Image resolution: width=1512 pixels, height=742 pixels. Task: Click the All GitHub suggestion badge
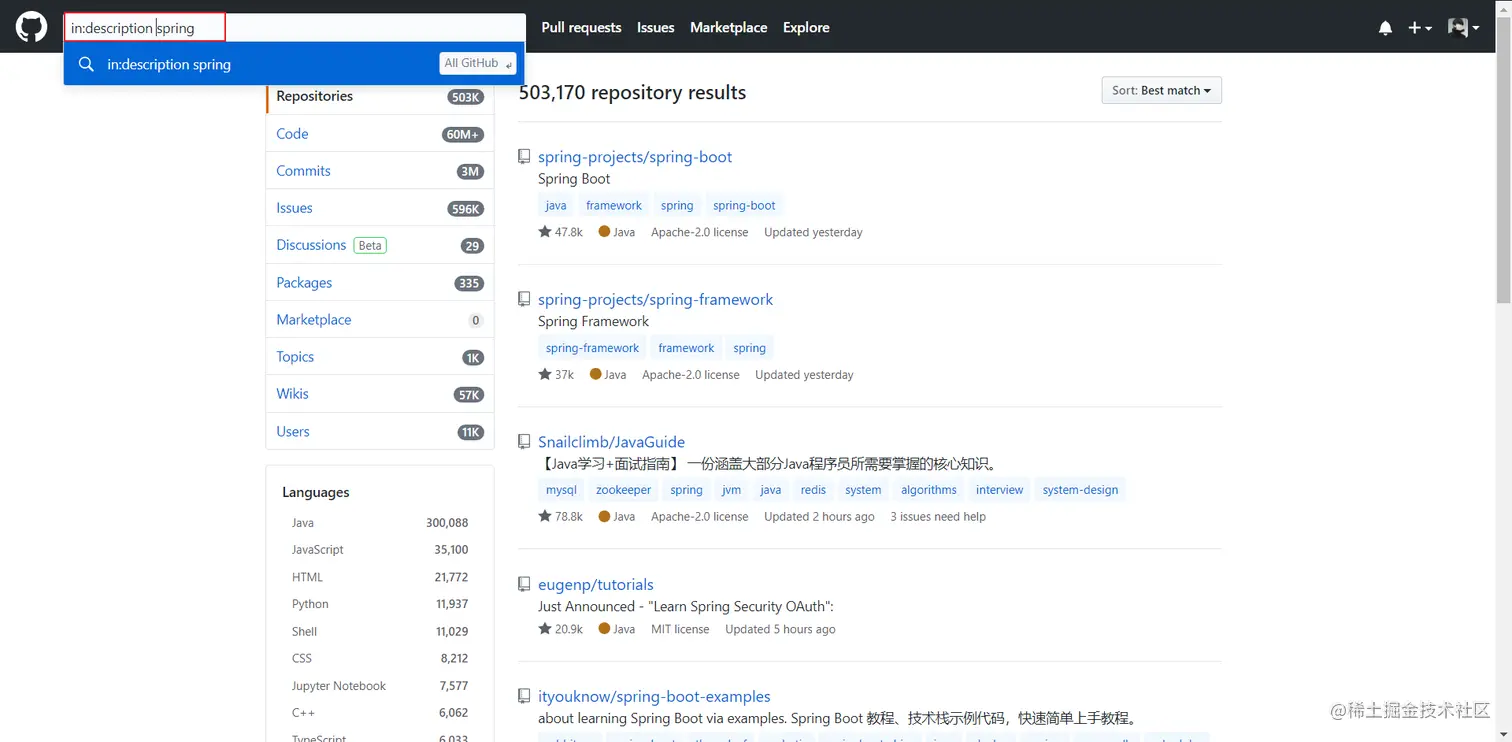478,63
